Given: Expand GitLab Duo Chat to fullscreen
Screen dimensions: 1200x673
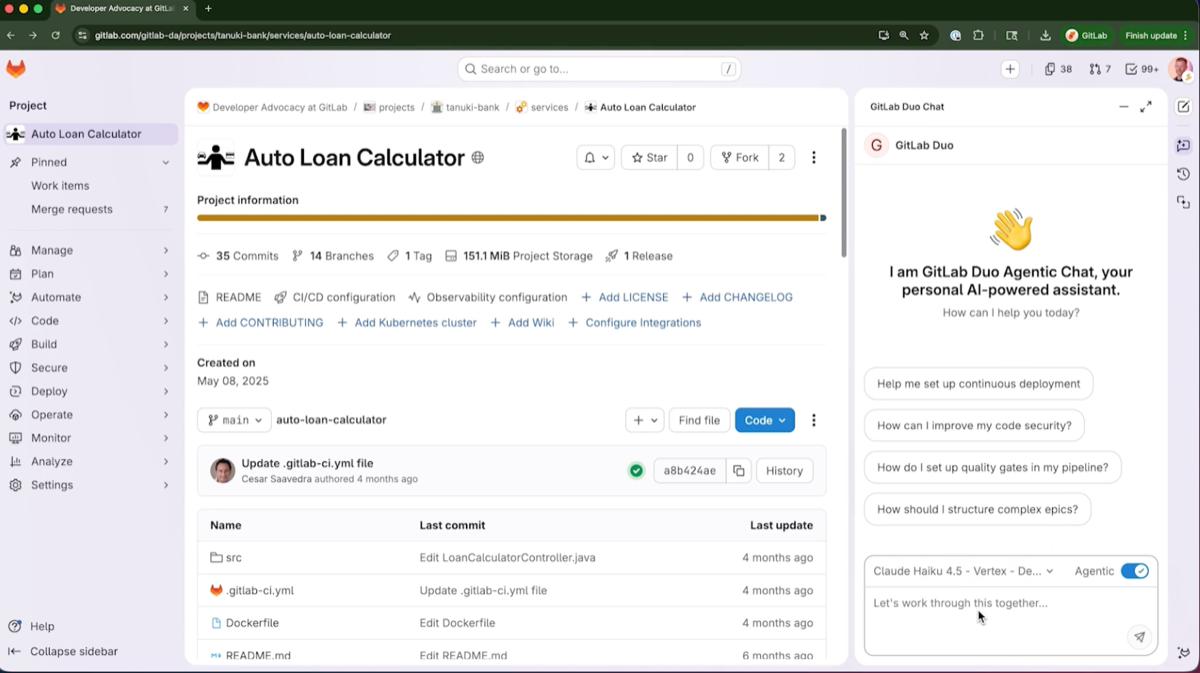Looking at the screenshot, I should [1146, 107].
